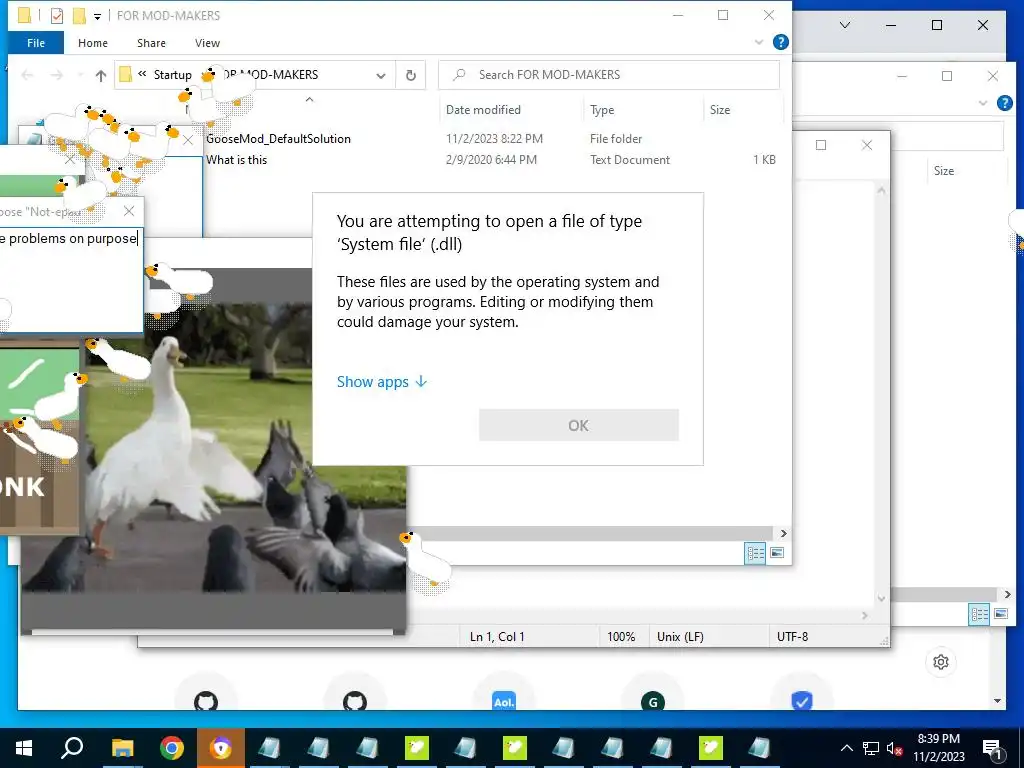
Task: Click the Explorer forward arrow
Action: 57,75
